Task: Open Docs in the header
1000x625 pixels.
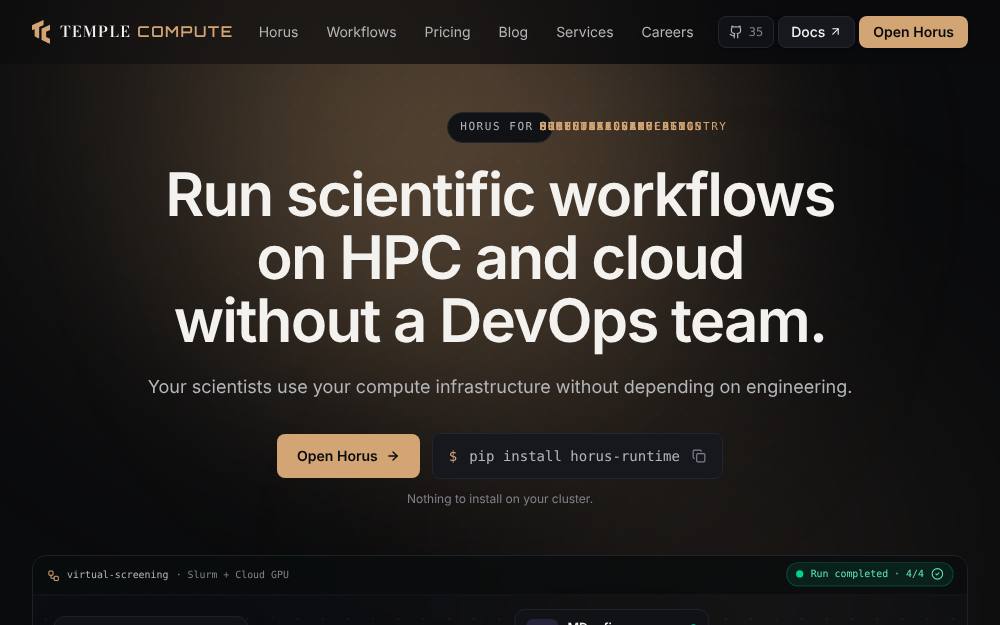Action: [816, 32]
